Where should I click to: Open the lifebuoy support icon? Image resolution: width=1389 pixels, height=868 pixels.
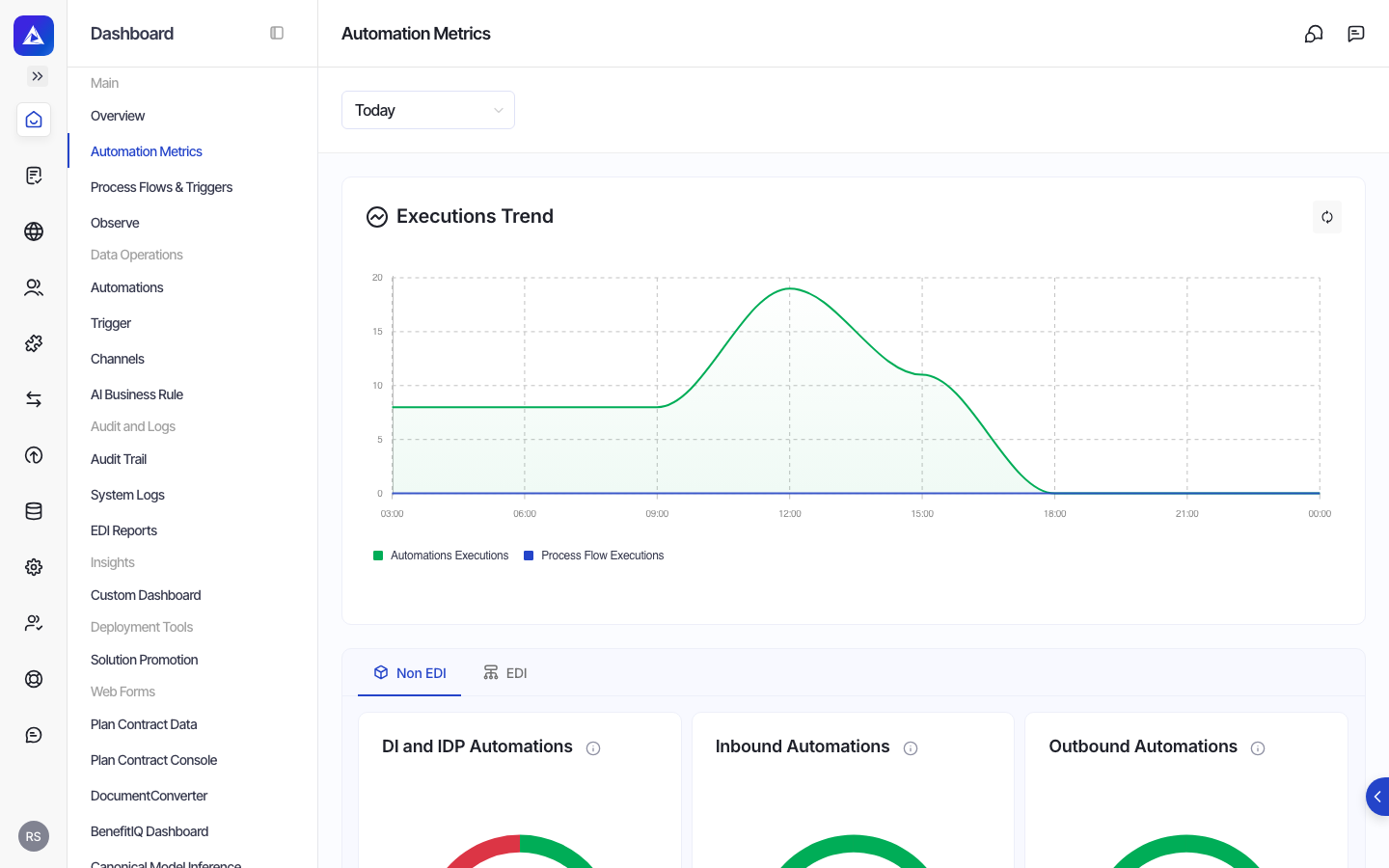point(34,679)
